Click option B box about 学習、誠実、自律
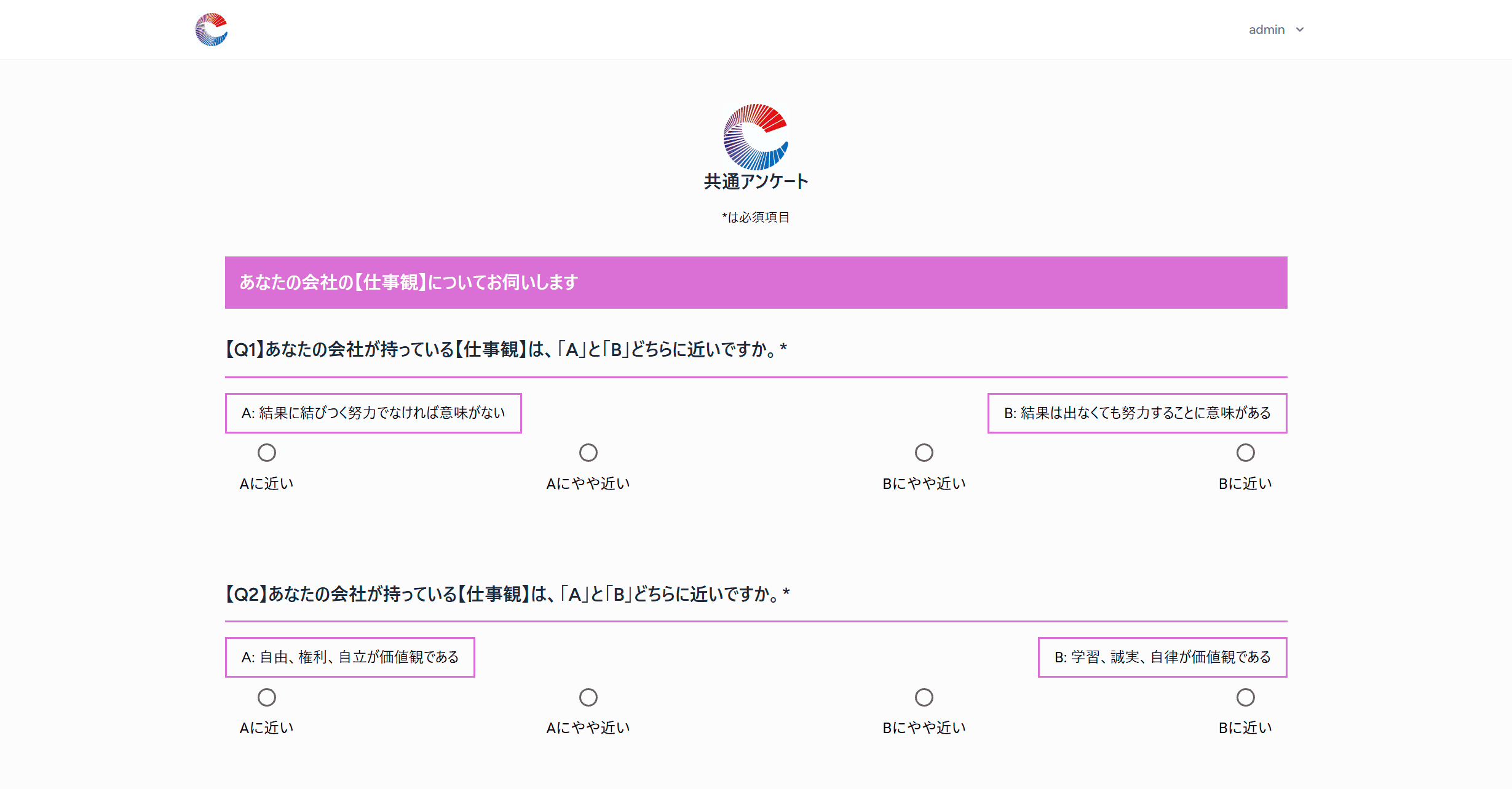This screenshot has height=789, width=1512. click(x=1162, y=657)
